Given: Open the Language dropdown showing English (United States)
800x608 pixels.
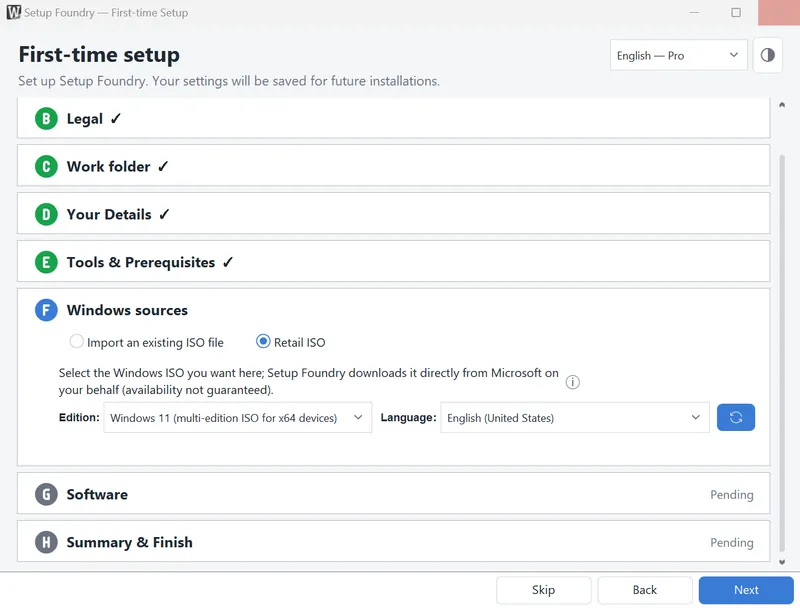Looking at the screenshot, I should point(574,417).
